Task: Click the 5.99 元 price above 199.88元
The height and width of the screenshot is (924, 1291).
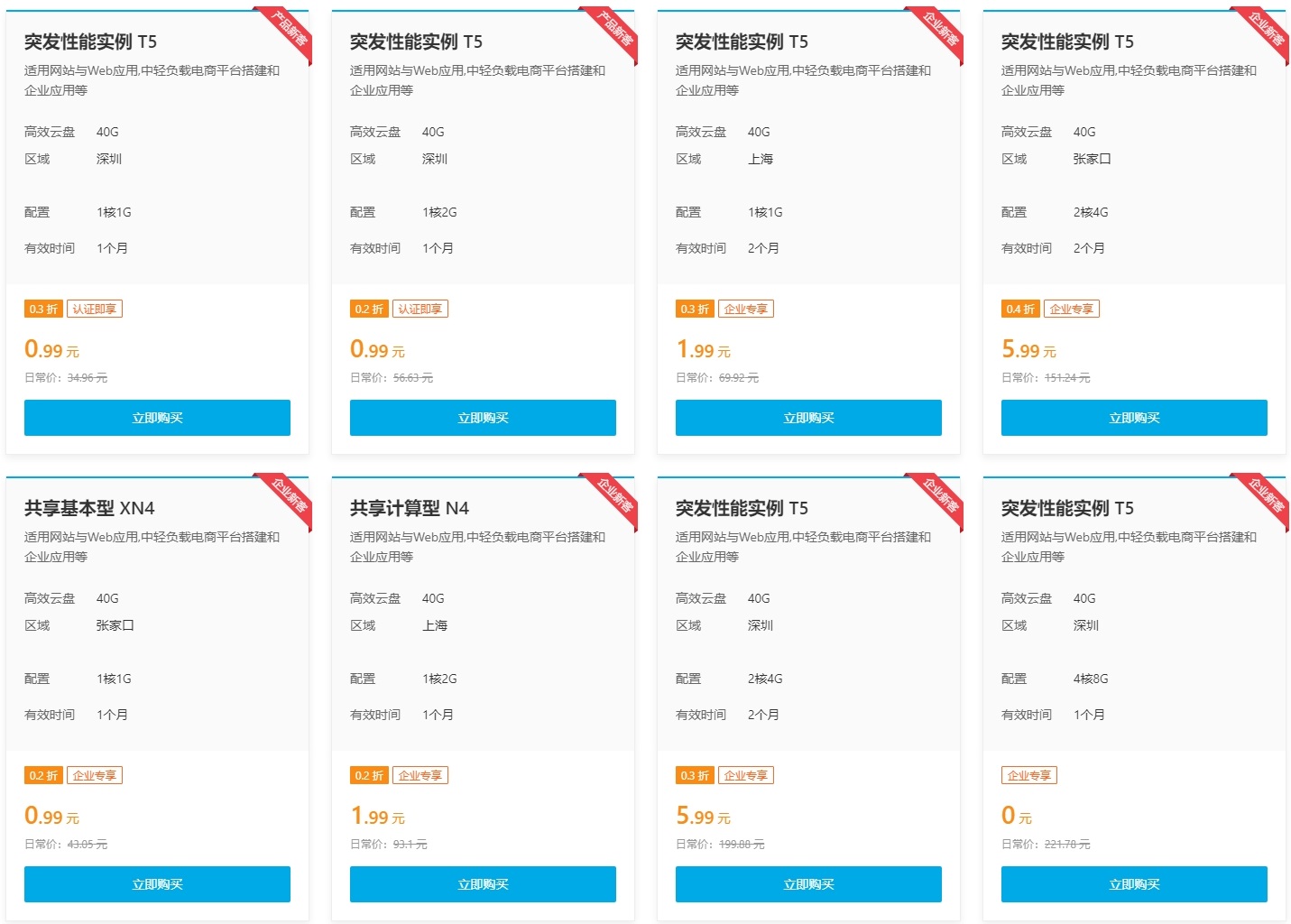Action: pos(703,816)
